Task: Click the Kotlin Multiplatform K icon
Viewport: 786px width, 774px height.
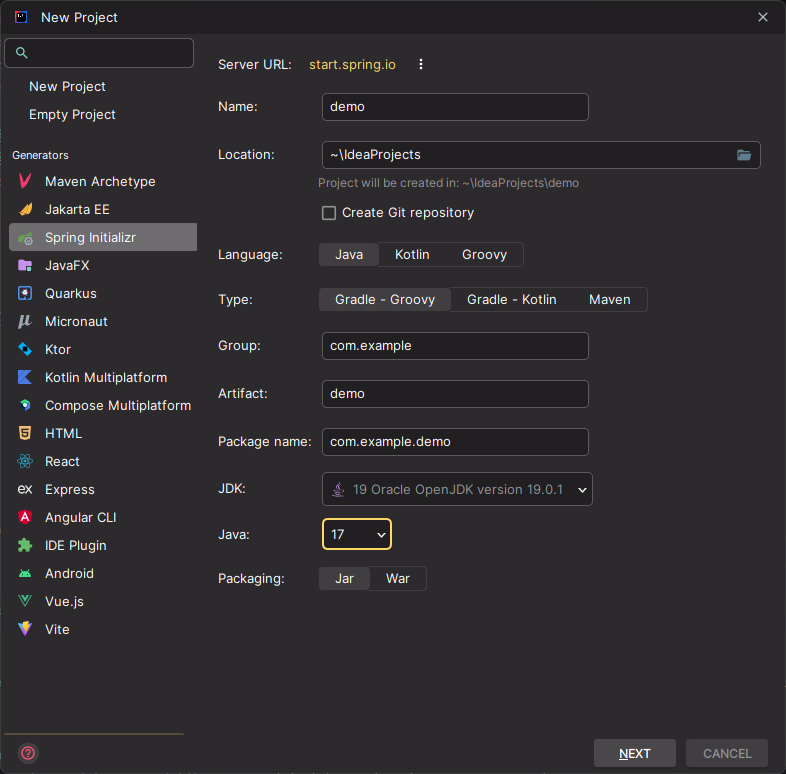Action: (x=25, y=377)
